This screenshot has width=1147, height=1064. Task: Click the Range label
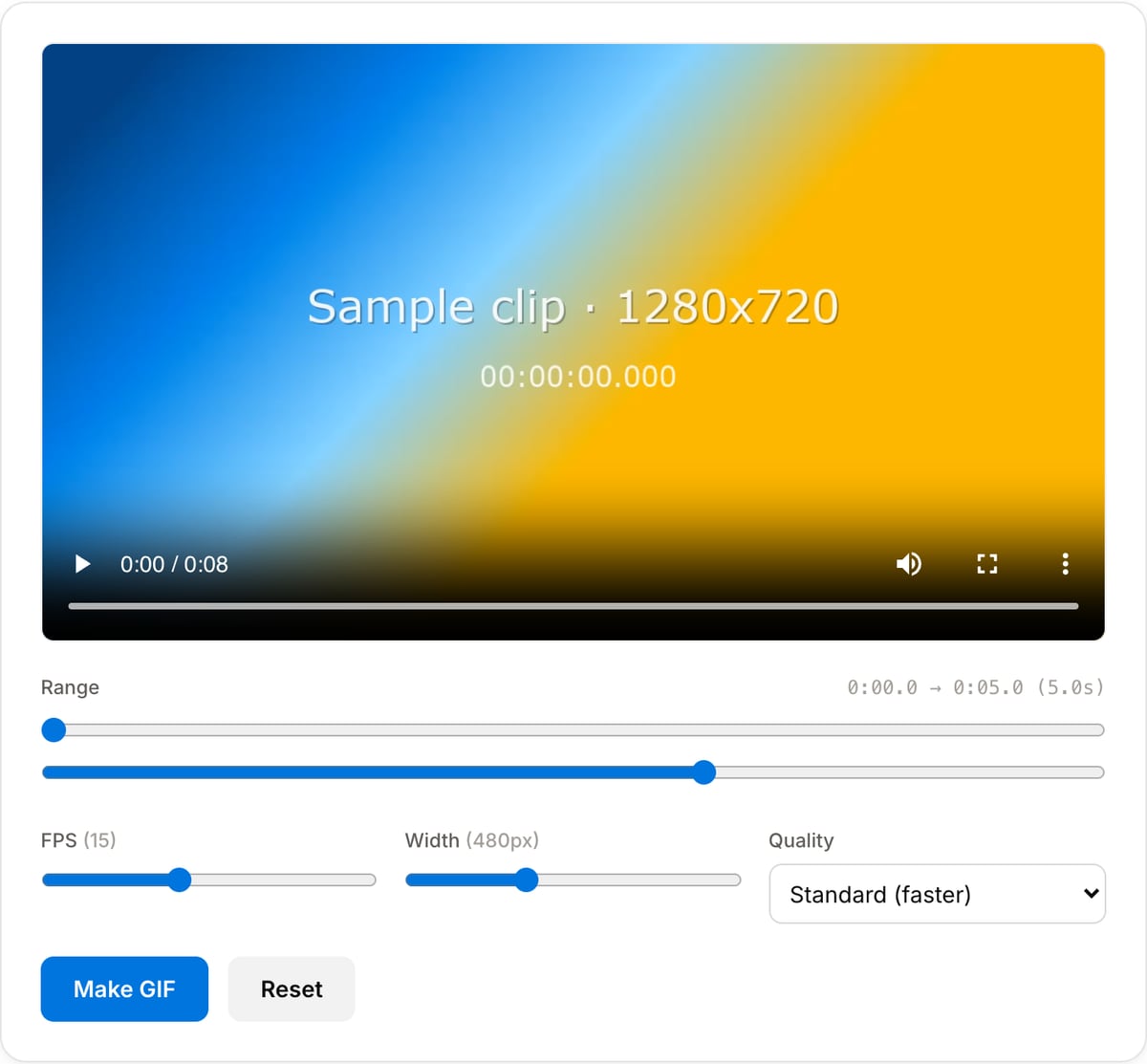70,687
